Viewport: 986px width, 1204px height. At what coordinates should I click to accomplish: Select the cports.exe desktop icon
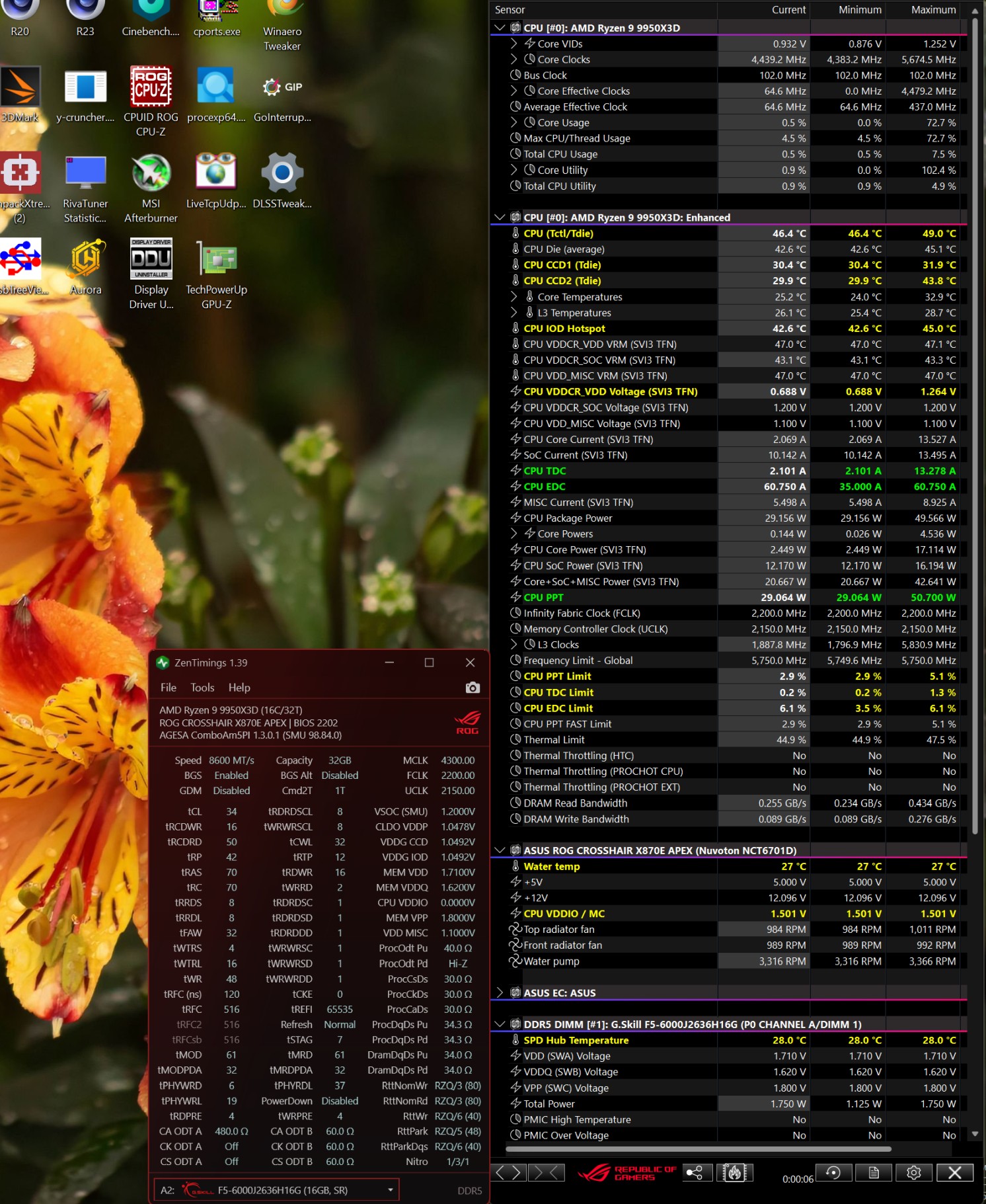pyautogui.click(x=217, y=19)
